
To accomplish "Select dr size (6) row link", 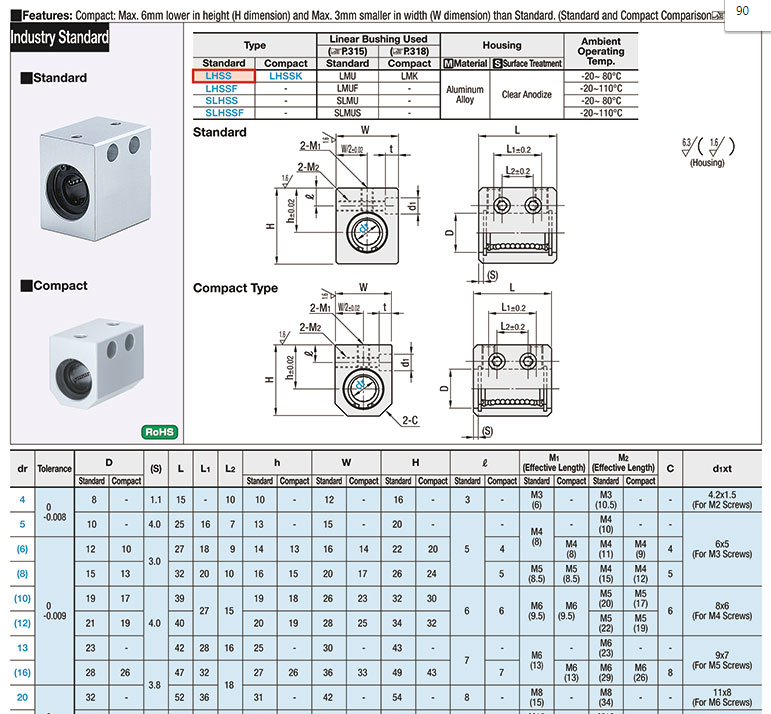I will click(x=22, y=549).
